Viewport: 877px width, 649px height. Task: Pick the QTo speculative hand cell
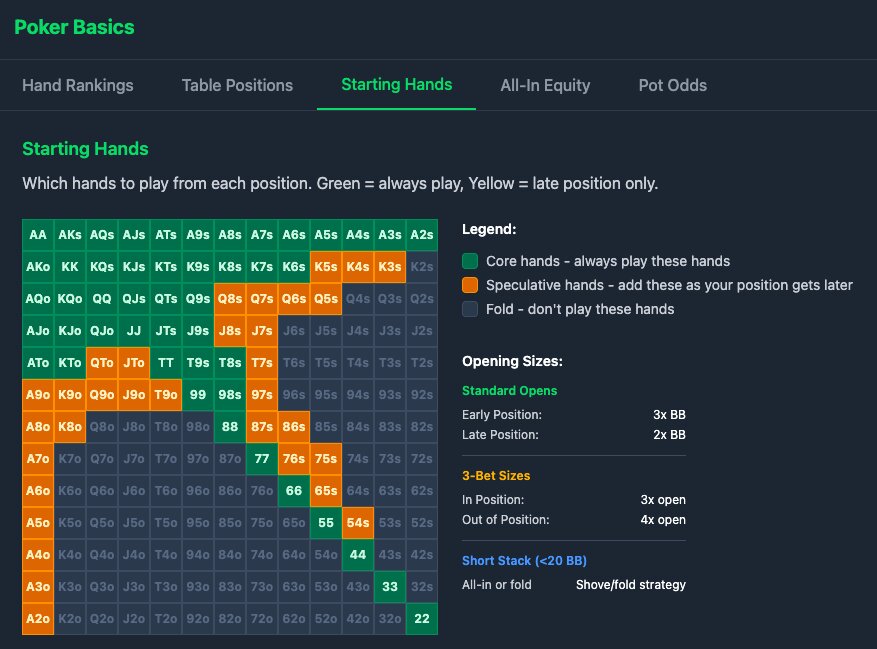102,363
